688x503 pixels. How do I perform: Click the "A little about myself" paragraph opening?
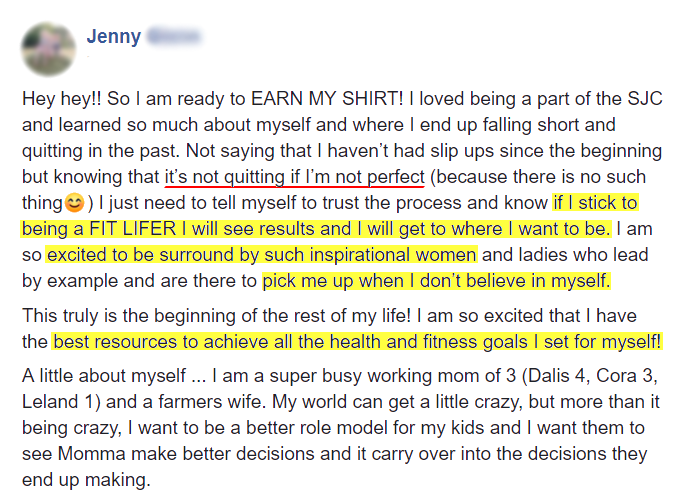[104, 376]
